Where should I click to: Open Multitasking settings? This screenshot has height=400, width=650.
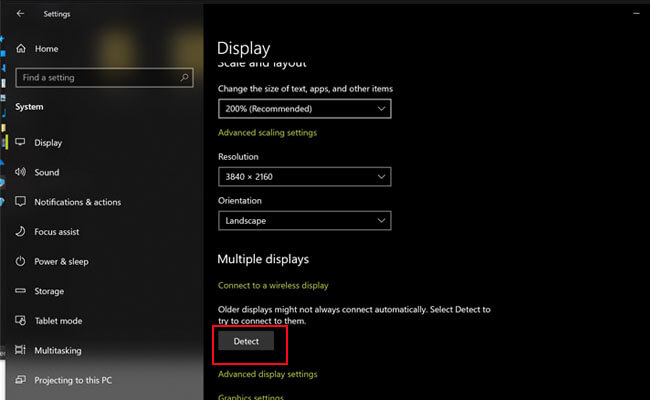point(58,351)
